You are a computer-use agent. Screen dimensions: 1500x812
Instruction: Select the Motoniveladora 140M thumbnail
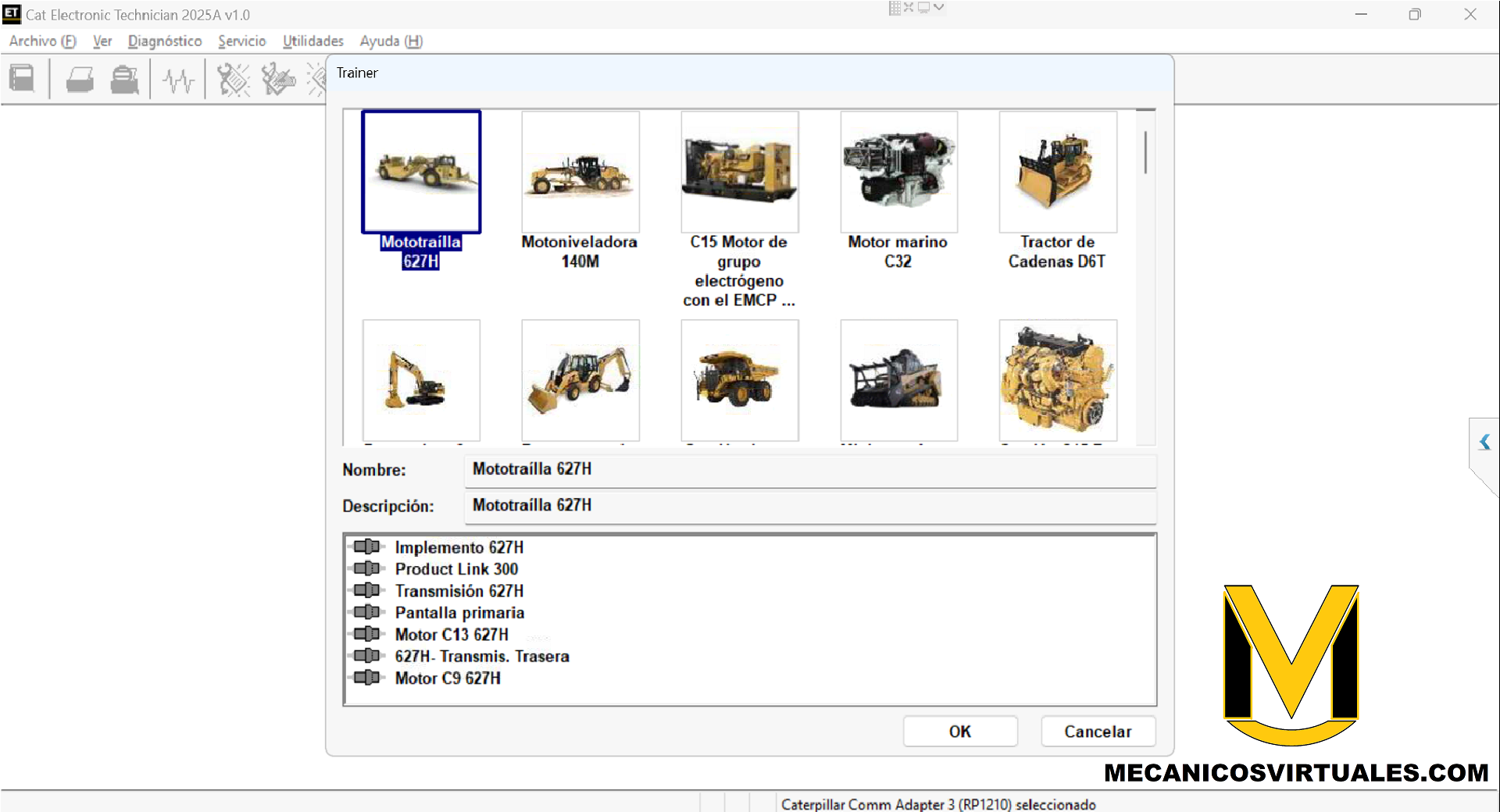point(580,173)
